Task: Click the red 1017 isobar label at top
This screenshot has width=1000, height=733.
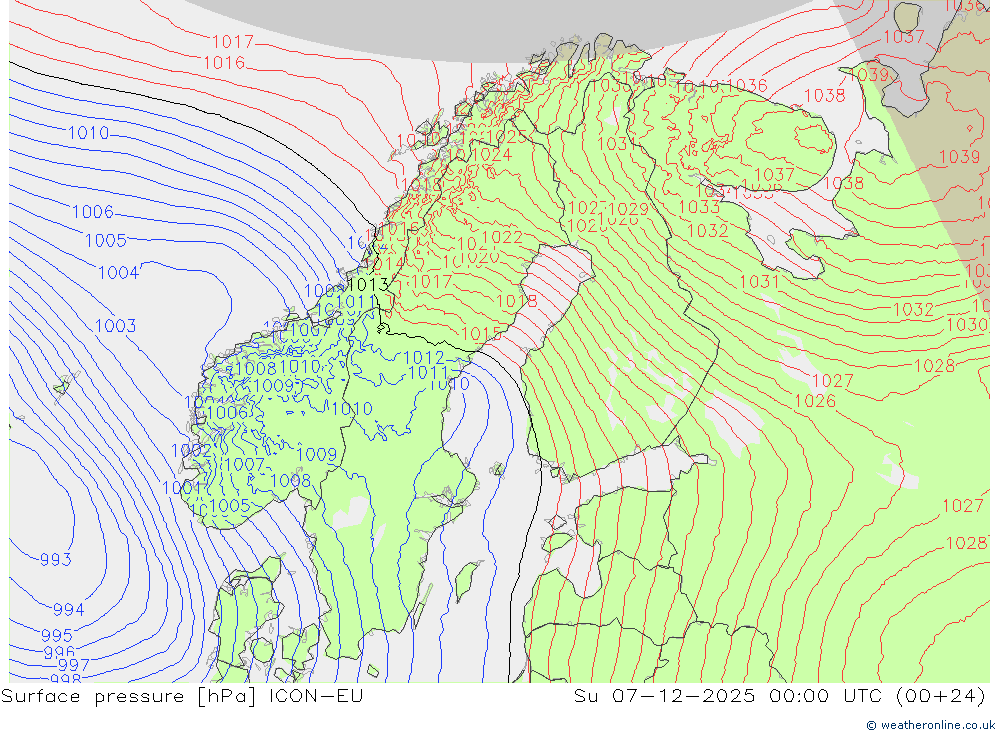Action: pyautogui.click(x=233, y=42)
